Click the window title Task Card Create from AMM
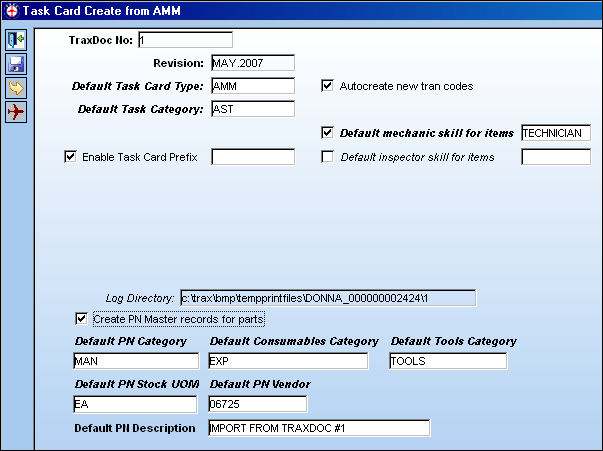 point(102,11)
